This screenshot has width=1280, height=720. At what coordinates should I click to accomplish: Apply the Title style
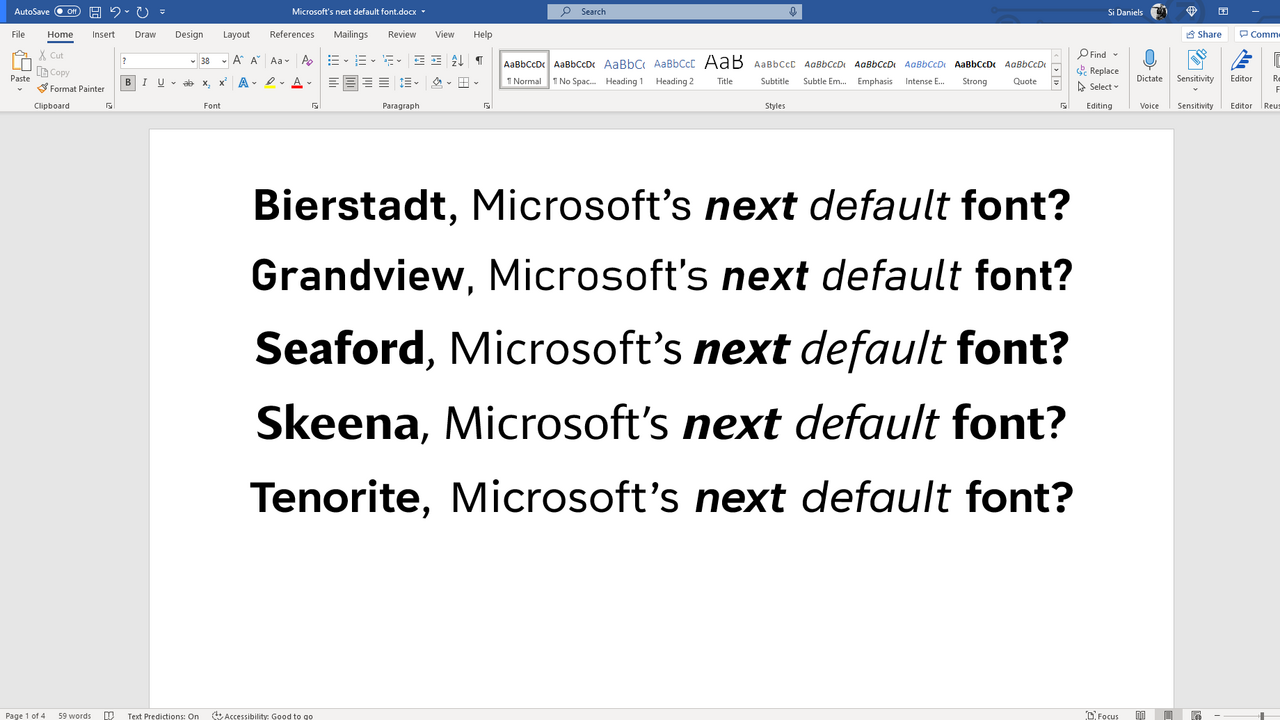click(724, 70)
